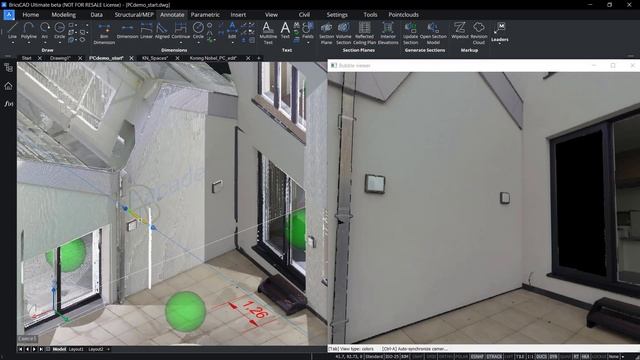Click the Leaders tool icon
The width and height of the screenshot is (640, 360).
tap(499, 29)
